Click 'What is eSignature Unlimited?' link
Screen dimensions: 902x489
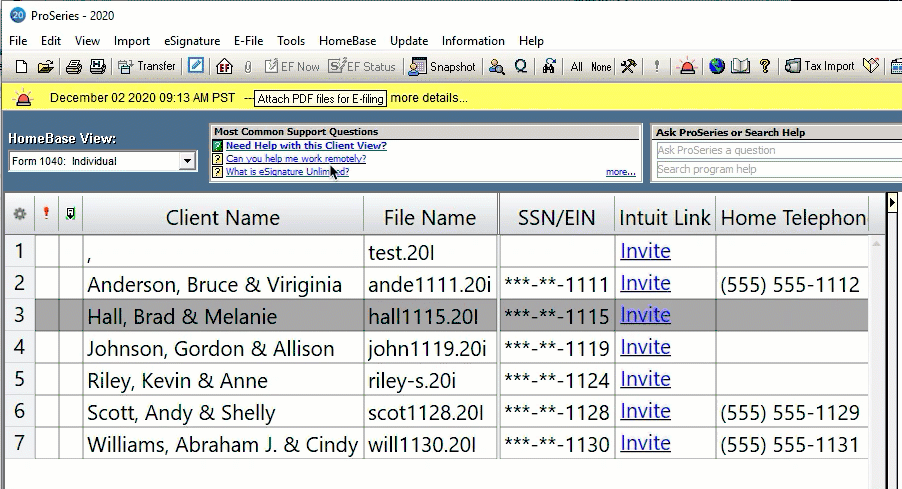[x=287, y=171]
